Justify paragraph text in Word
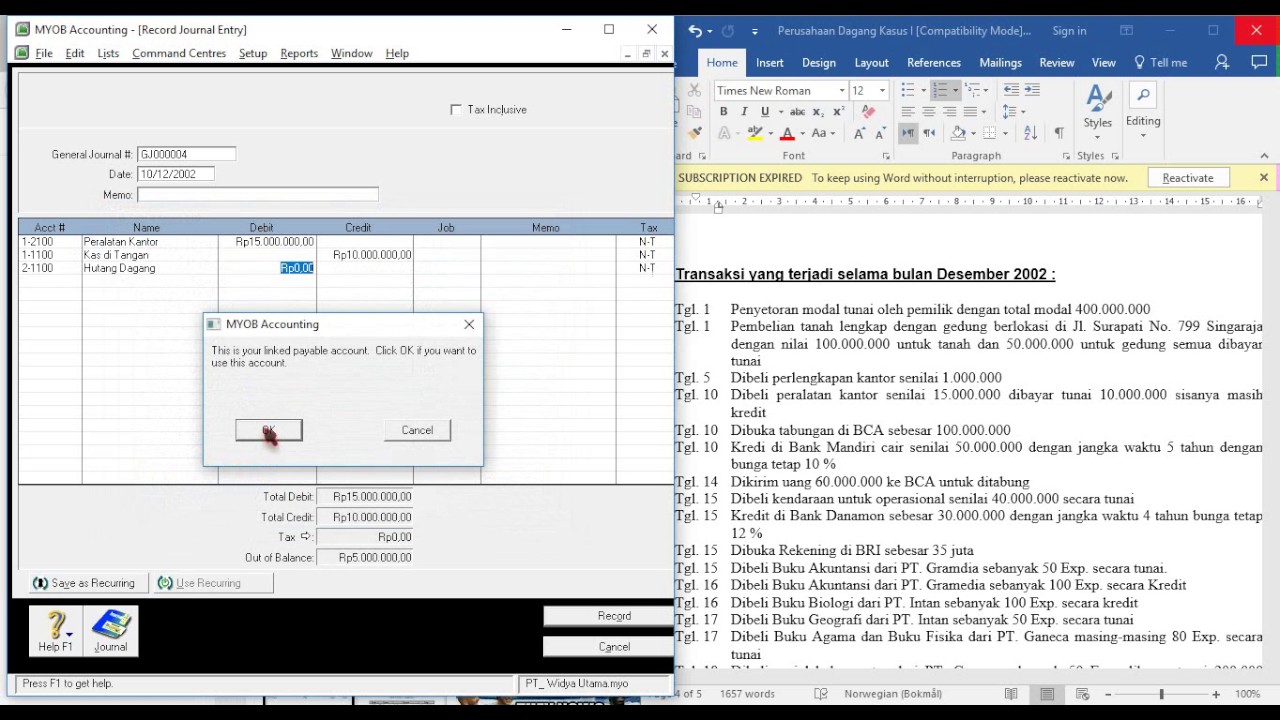 click(970, 111)
